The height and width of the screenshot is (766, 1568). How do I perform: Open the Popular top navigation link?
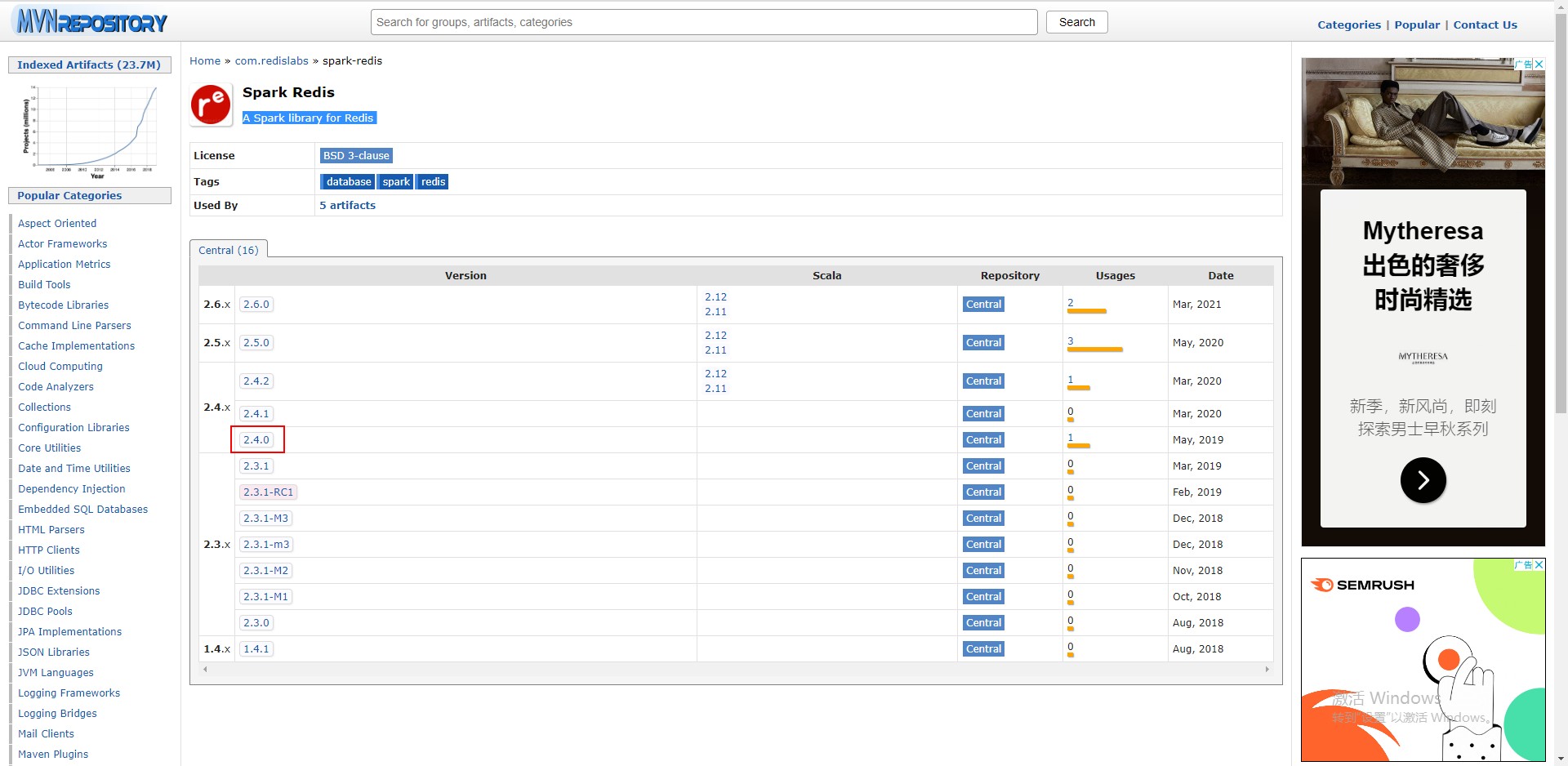(1417, 24)
